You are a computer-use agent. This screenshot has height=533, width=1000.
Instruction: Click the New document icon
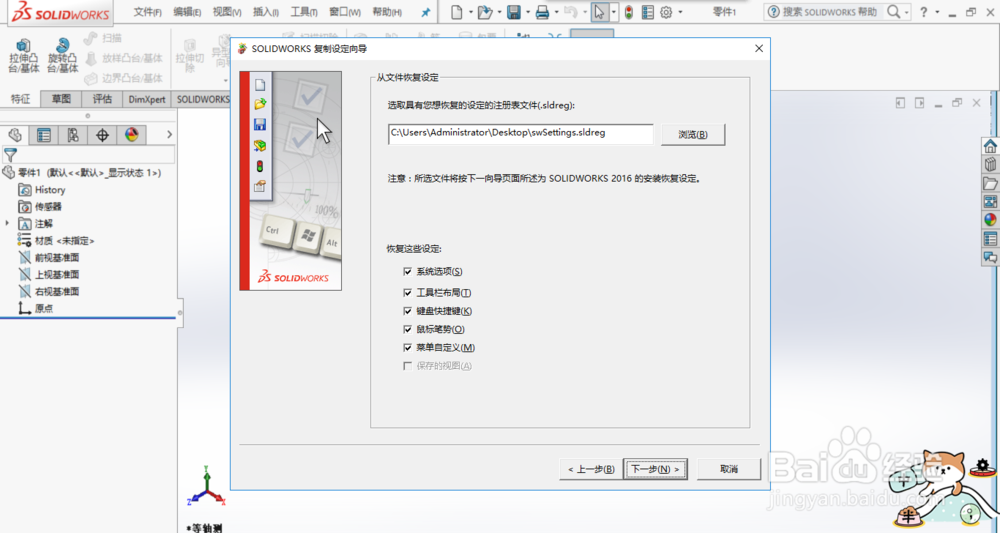tap(457, 12)
